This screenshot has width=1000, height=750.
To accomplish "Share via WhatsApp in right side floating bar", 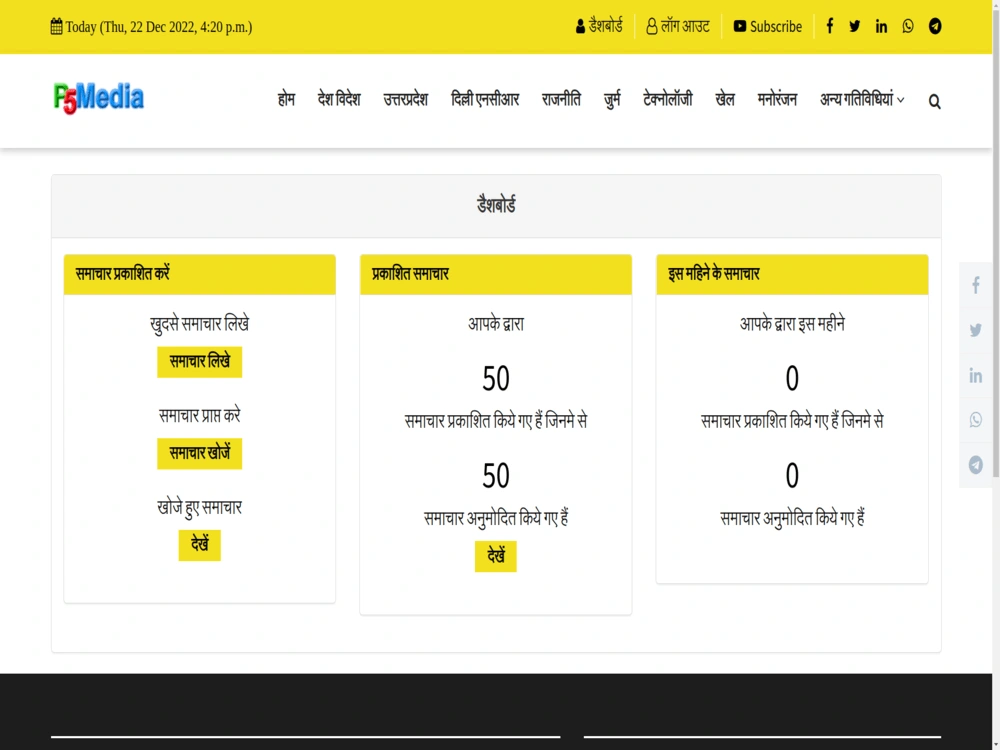I will coord(975,420).
